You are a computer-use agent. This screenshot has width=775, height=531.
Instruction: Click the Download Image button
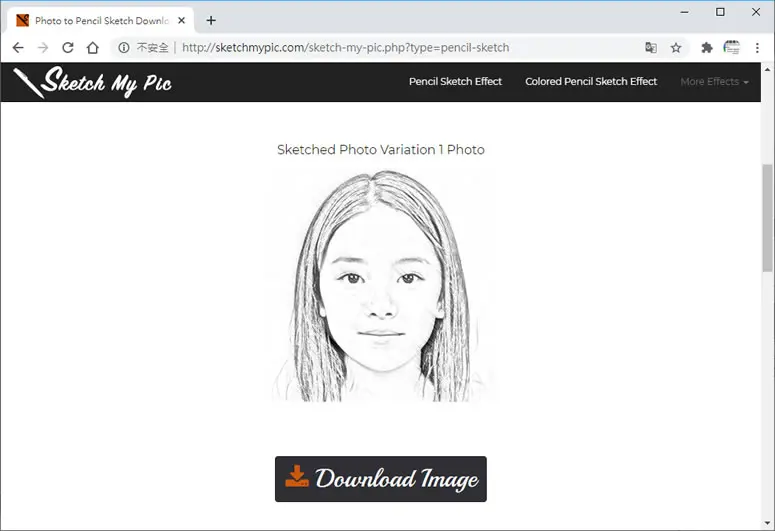(x=381, y=479)
